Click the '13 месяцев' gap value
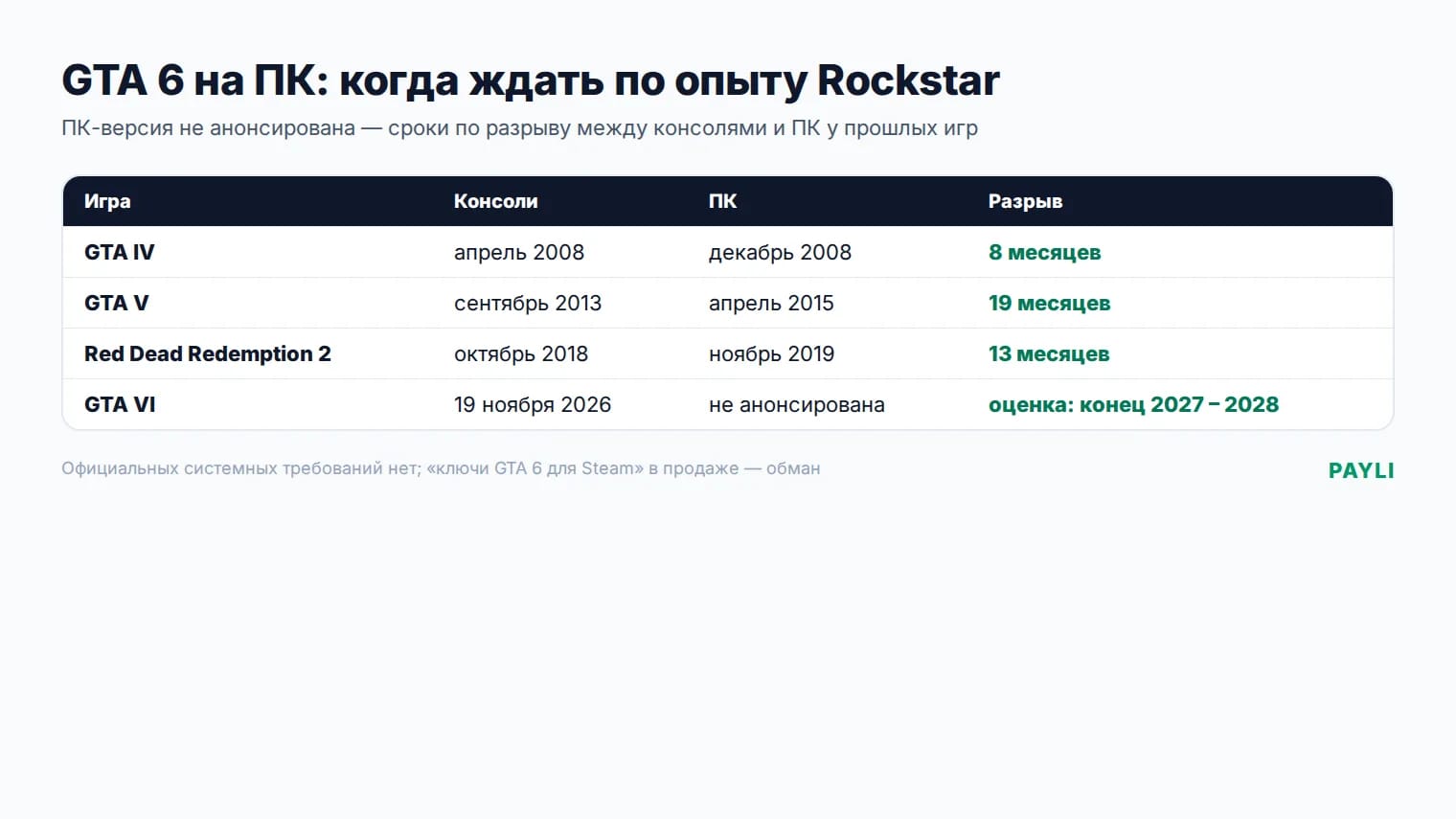 tap(1049, 354)
